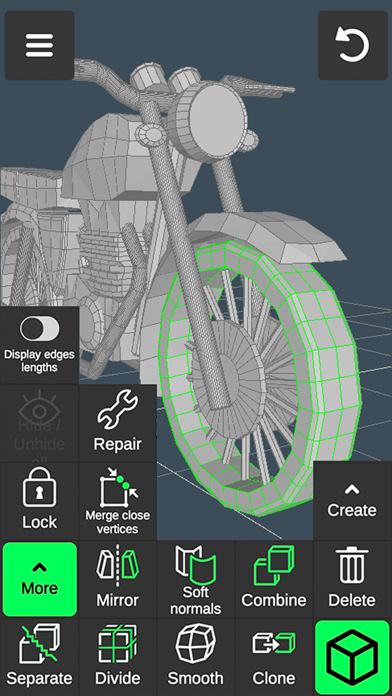Select the Repair wrench tool
This screenshot has width=392, height=696.
coord(118,423)
